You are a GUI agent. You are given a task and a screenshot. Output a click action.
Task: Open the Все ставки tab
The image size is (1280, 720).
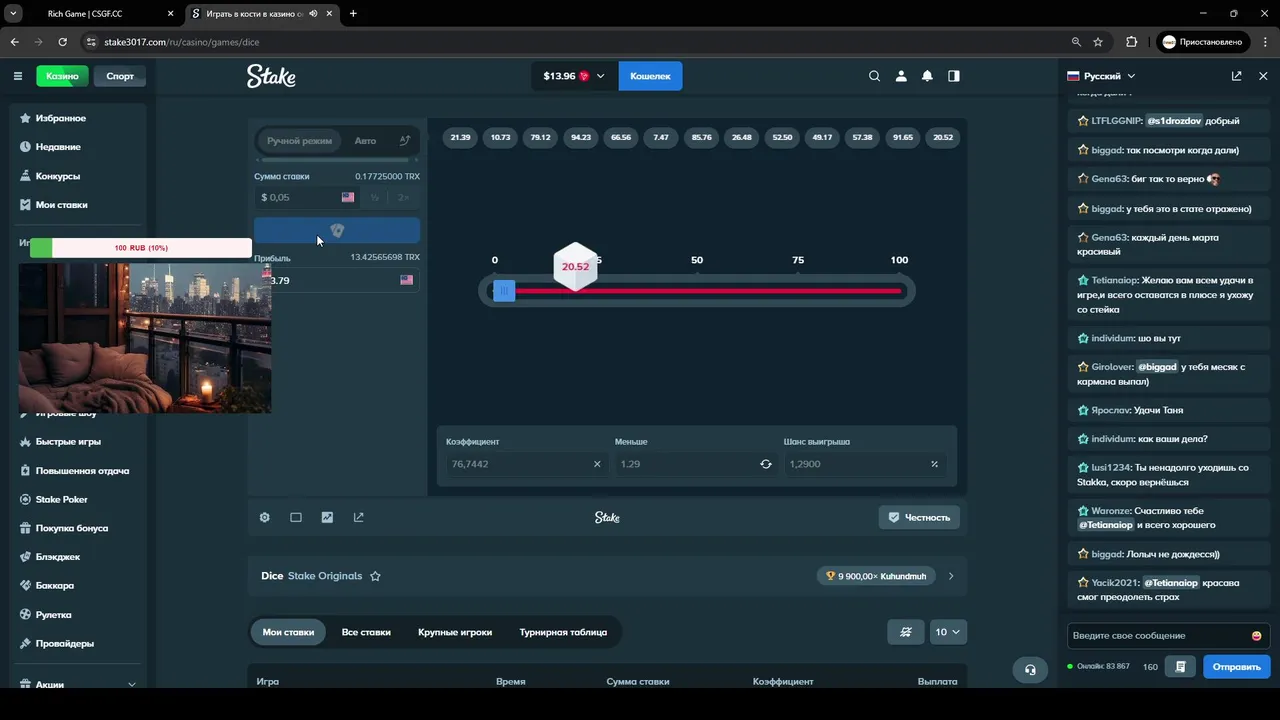pos(366,632)
